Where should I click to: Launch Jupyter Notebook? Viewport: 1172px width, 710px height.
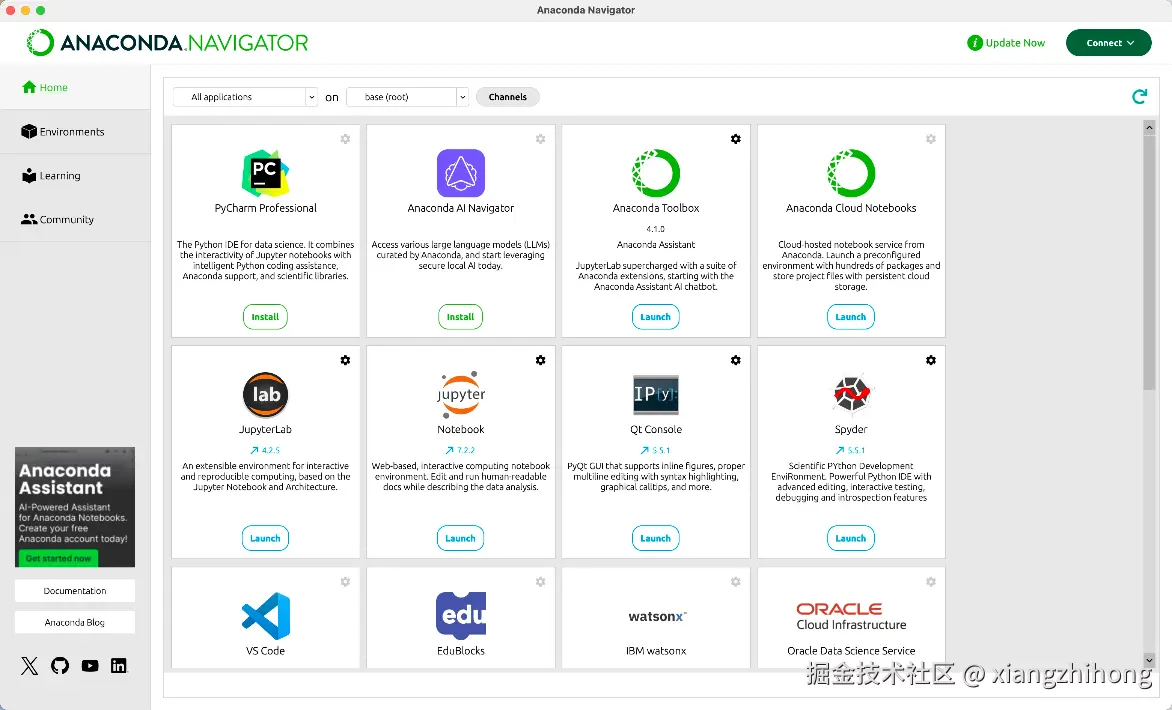click(460, 538)
